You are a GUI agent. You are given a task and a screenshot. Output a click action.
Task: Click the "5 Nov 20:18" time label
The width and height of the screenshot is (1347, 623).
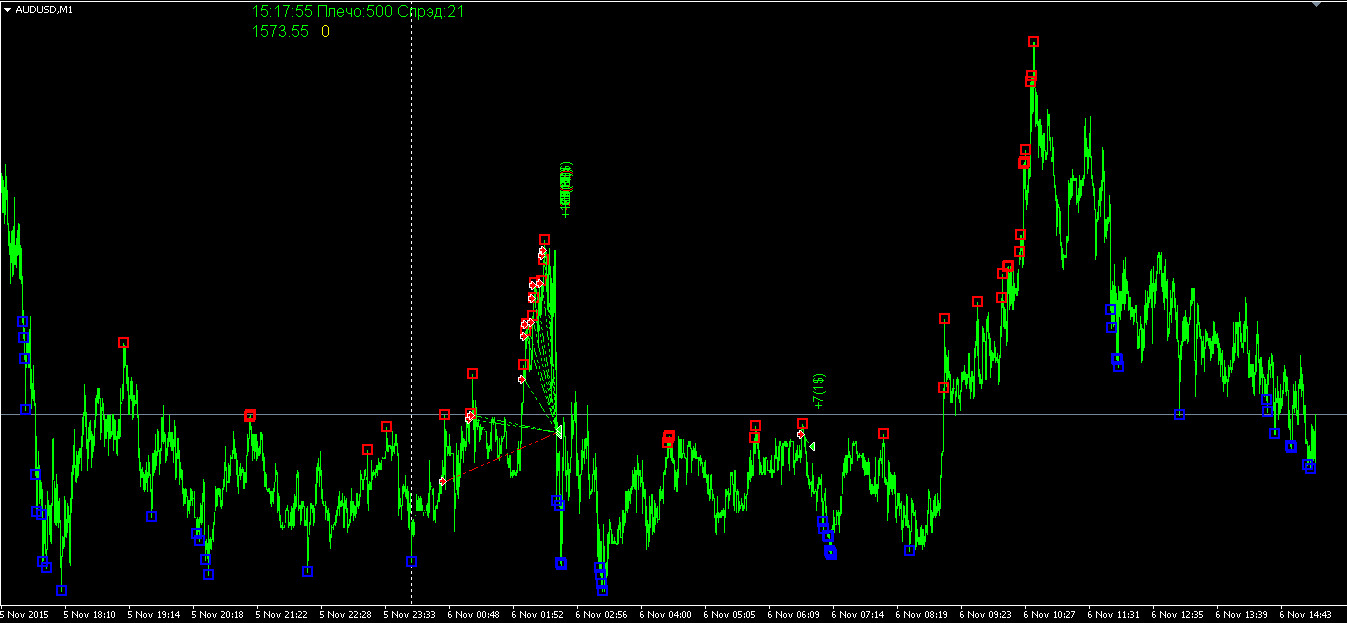[219, 615]
